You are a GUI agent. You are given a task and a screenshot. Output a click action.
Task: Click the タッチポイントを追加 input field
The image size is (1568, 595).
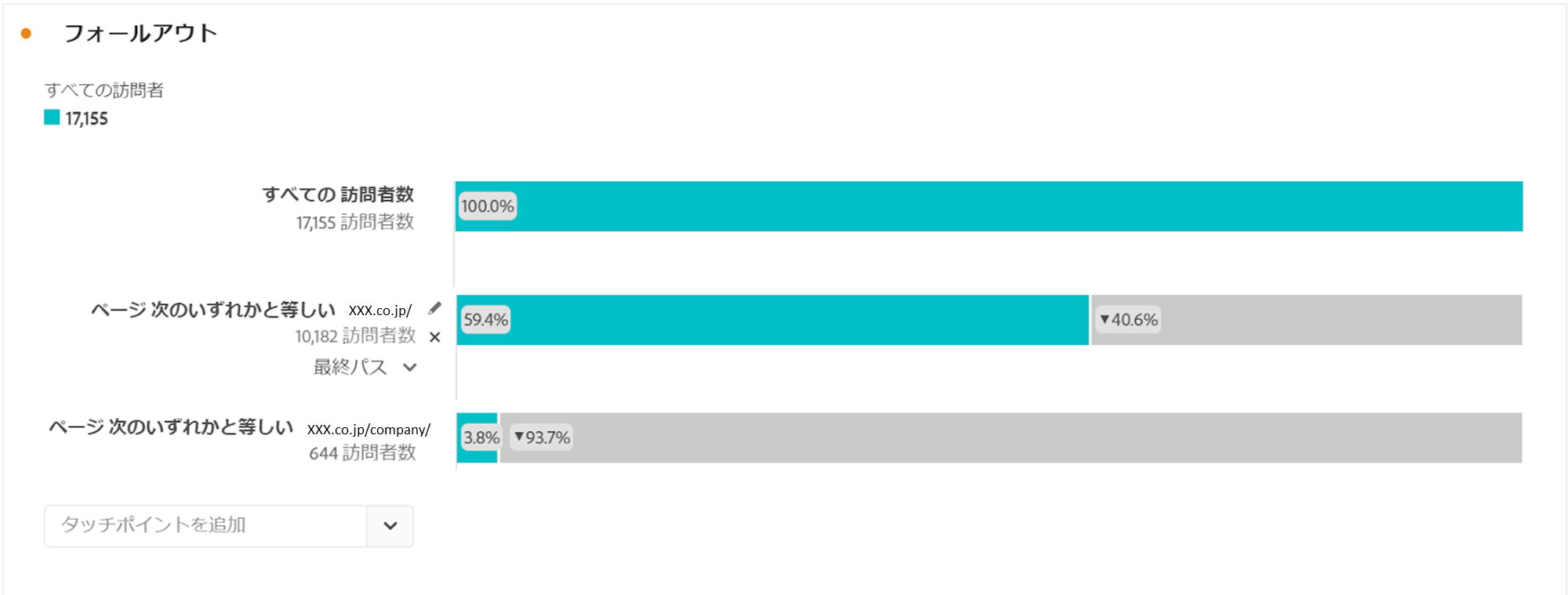click(x=205, y=526)
